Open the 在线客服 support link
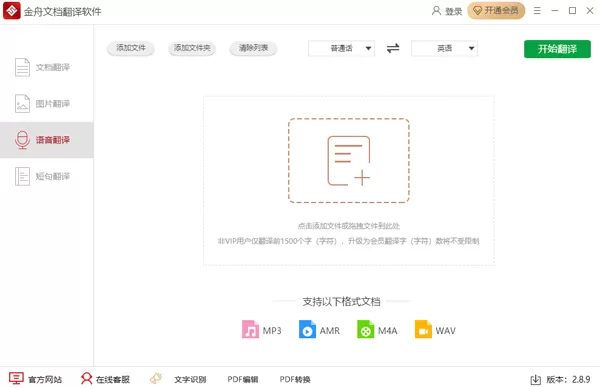 coord(113,380)
